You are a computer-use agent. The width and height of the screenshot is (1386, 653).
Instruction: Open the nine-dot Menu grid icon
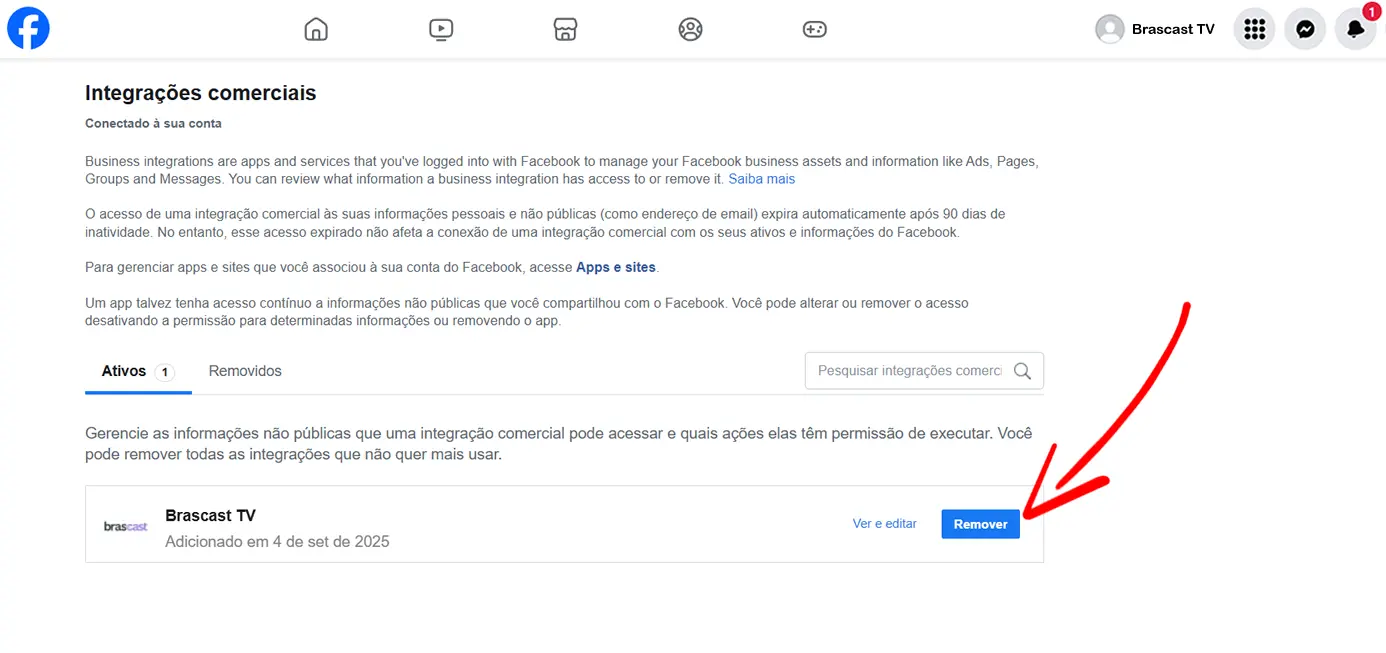(x=1254, y=29)
